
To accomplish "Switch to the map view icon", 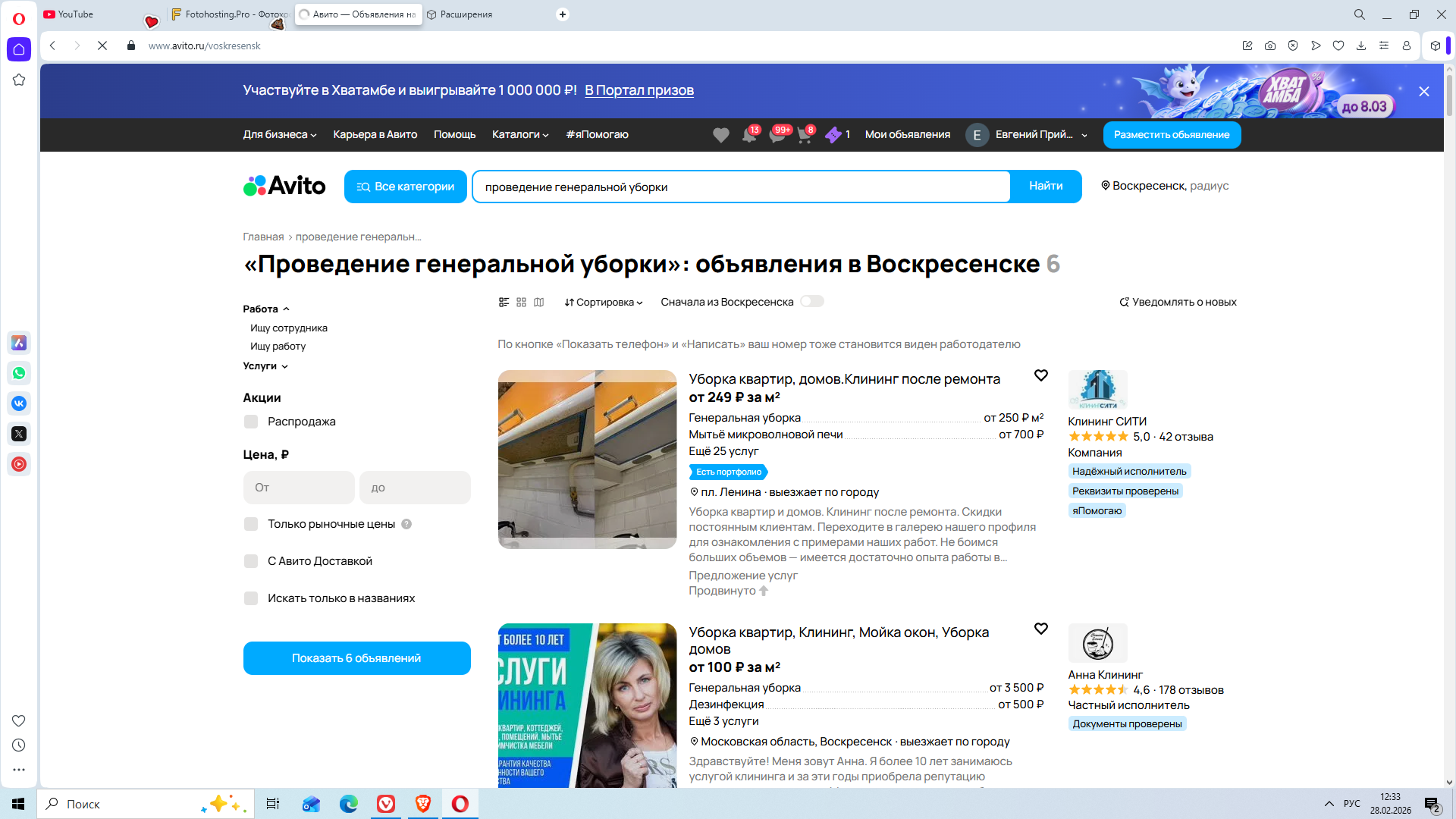I will coord(538,303).
